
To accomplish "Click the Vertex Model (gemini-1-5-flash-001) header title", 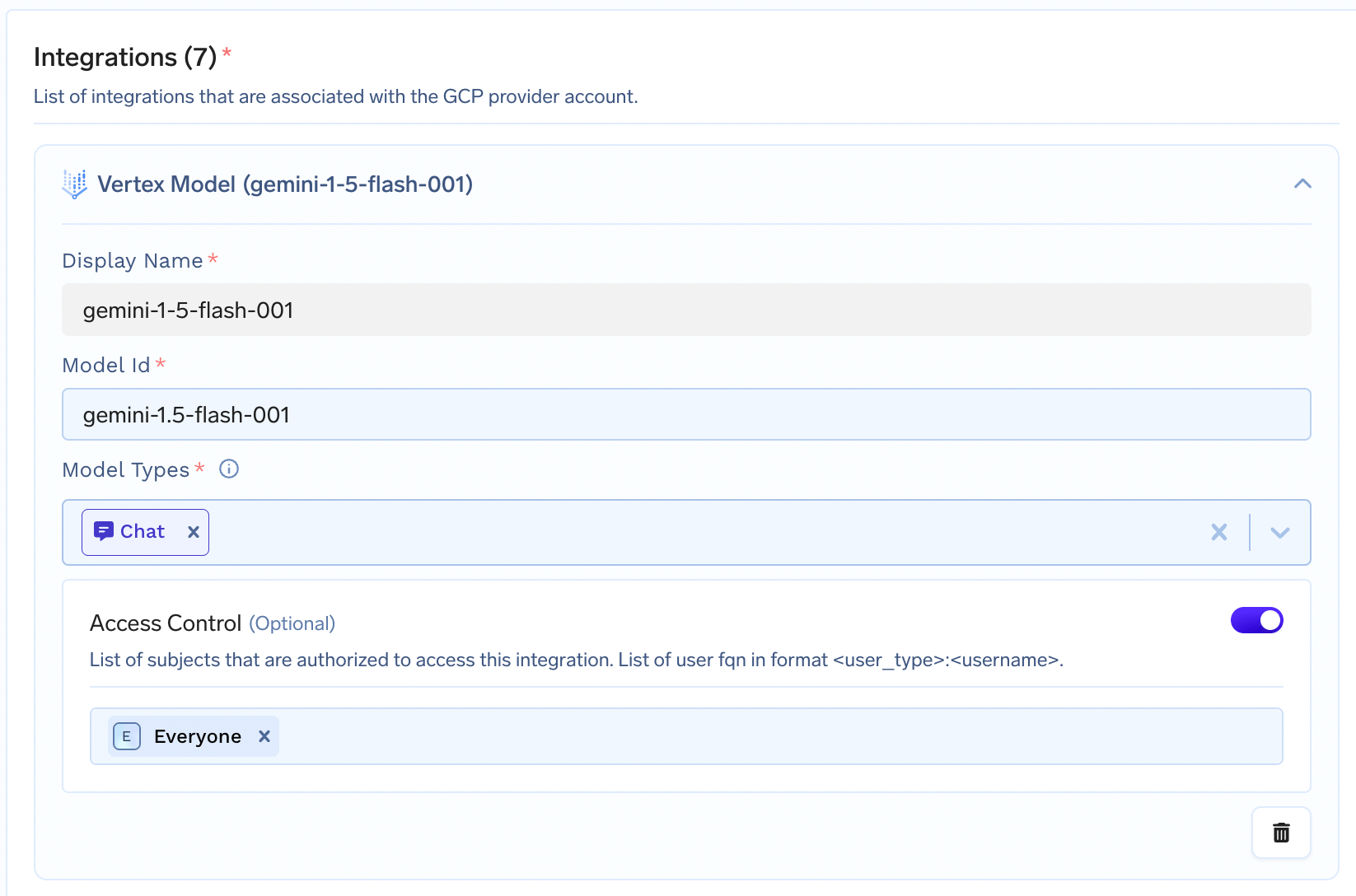I will tap(285, 184).
